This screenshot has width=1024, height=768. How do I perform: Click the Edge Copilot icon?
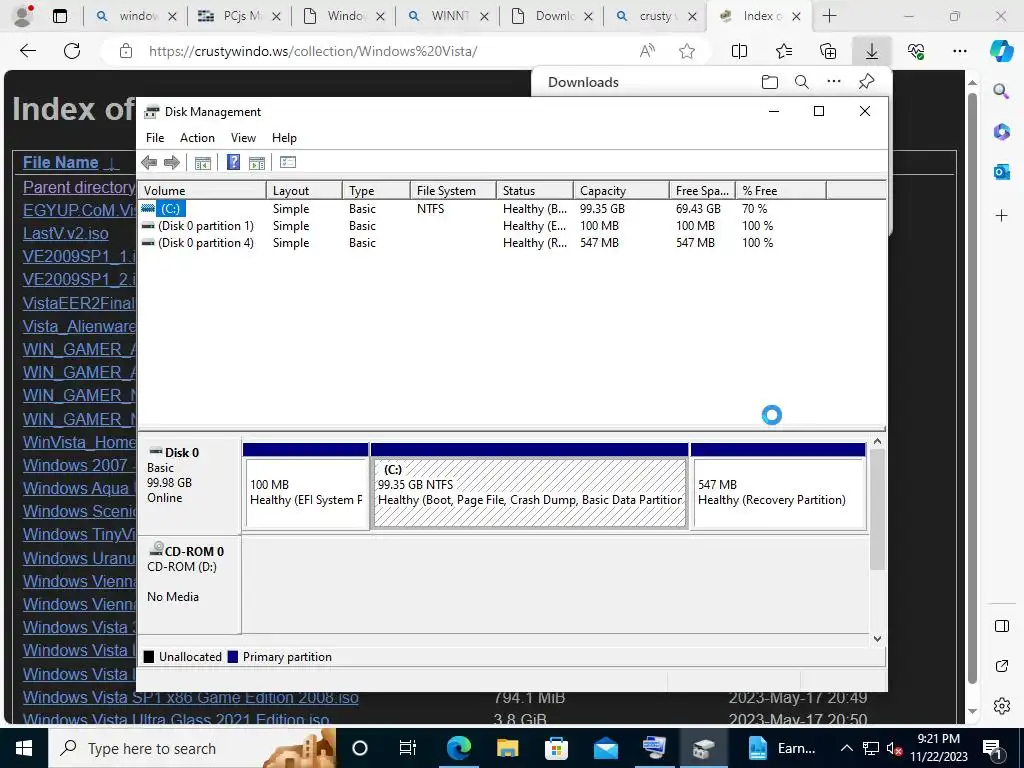[x=1000, y=51]
